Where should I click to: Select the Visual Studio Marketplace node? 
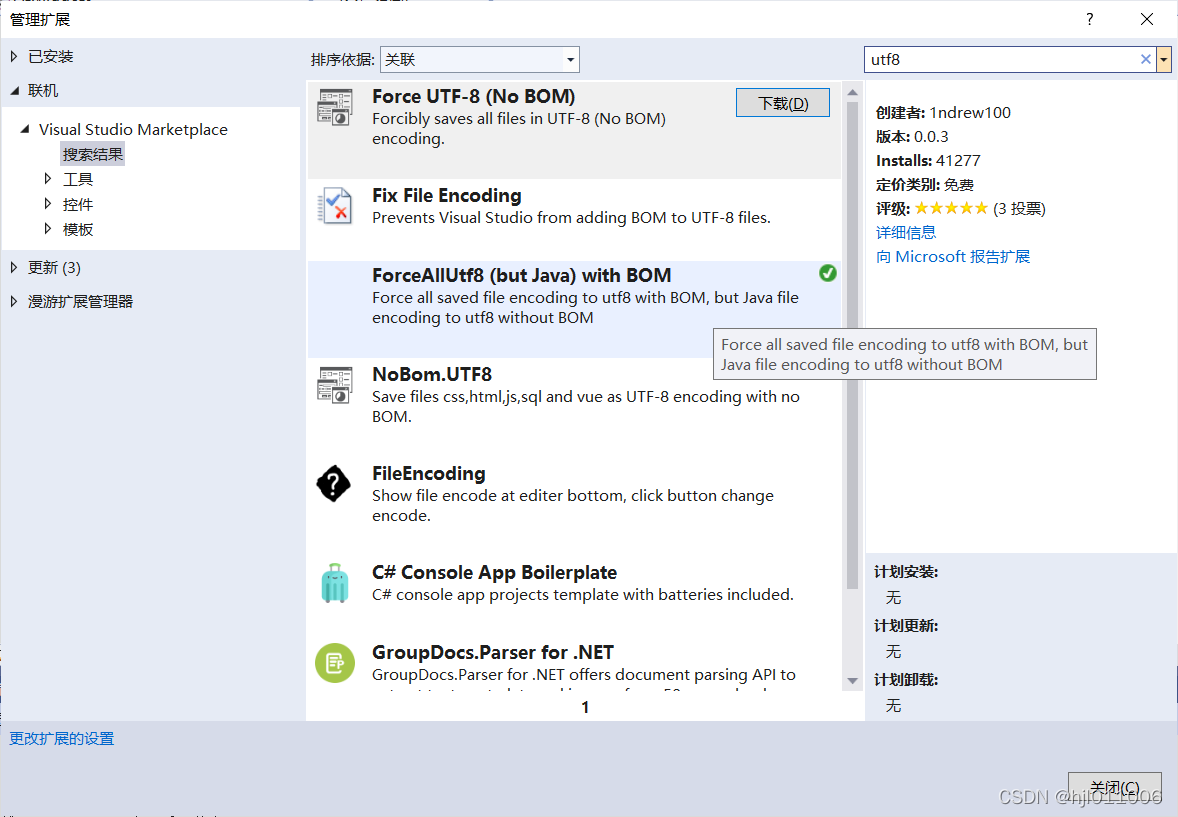point(133,130)
